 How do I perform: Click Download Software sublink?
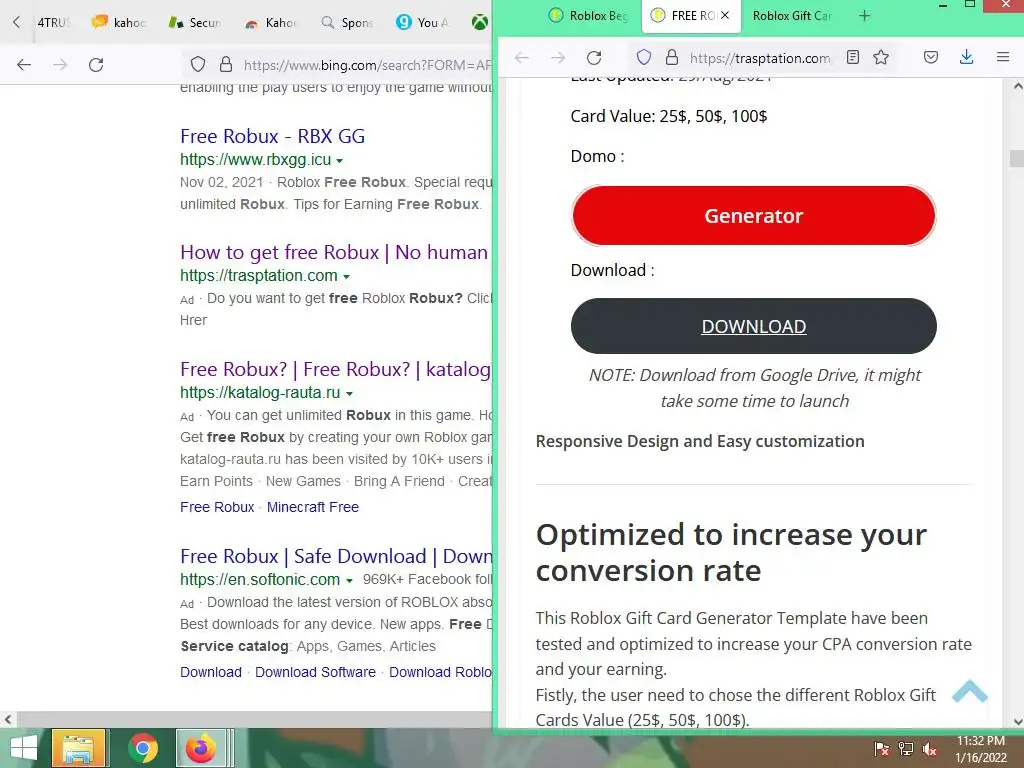point(315,672)
